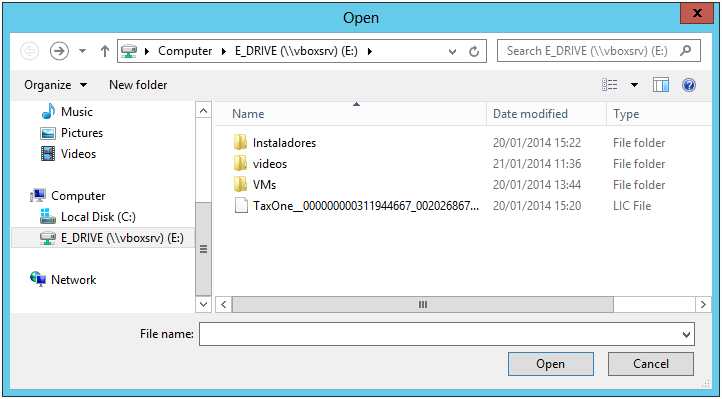Click the VMs folder icon
The image size is (722, 399).
[x=240, y=185]
